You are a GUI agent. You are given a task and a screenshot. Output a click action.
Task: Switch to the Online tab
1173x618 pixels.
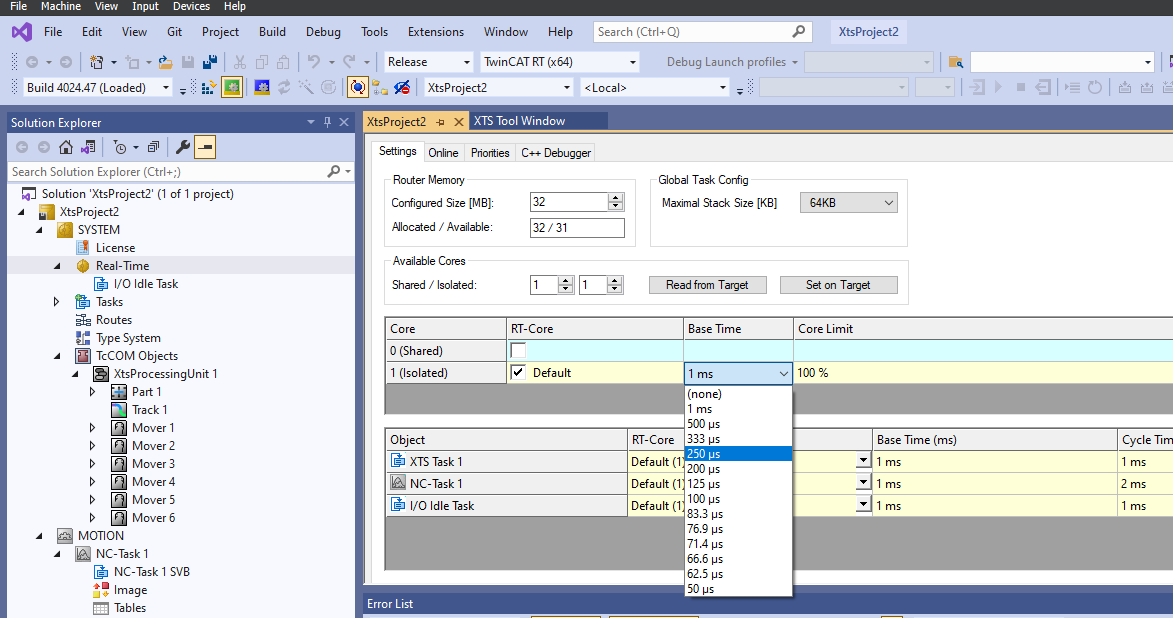[x=443, y=153]
